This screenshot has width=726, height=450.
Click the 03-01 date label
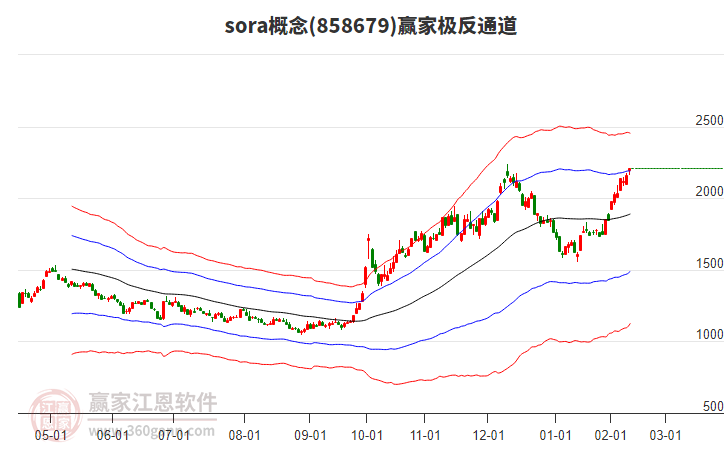[x=665, y=435]
